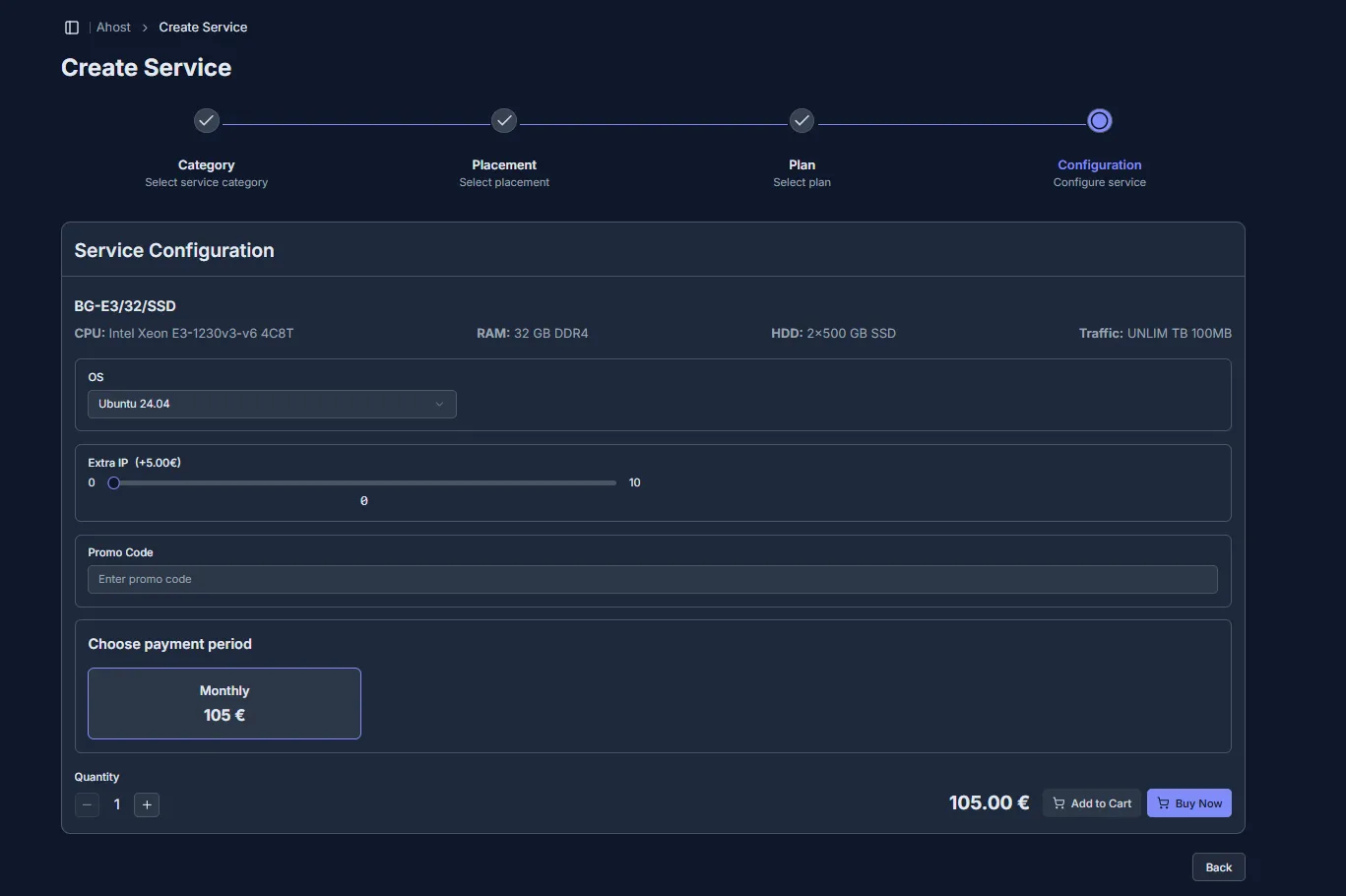The height and width of the screenshot is (896, 1346).
Task: Click the Back button
Action: coord(1218,867)
